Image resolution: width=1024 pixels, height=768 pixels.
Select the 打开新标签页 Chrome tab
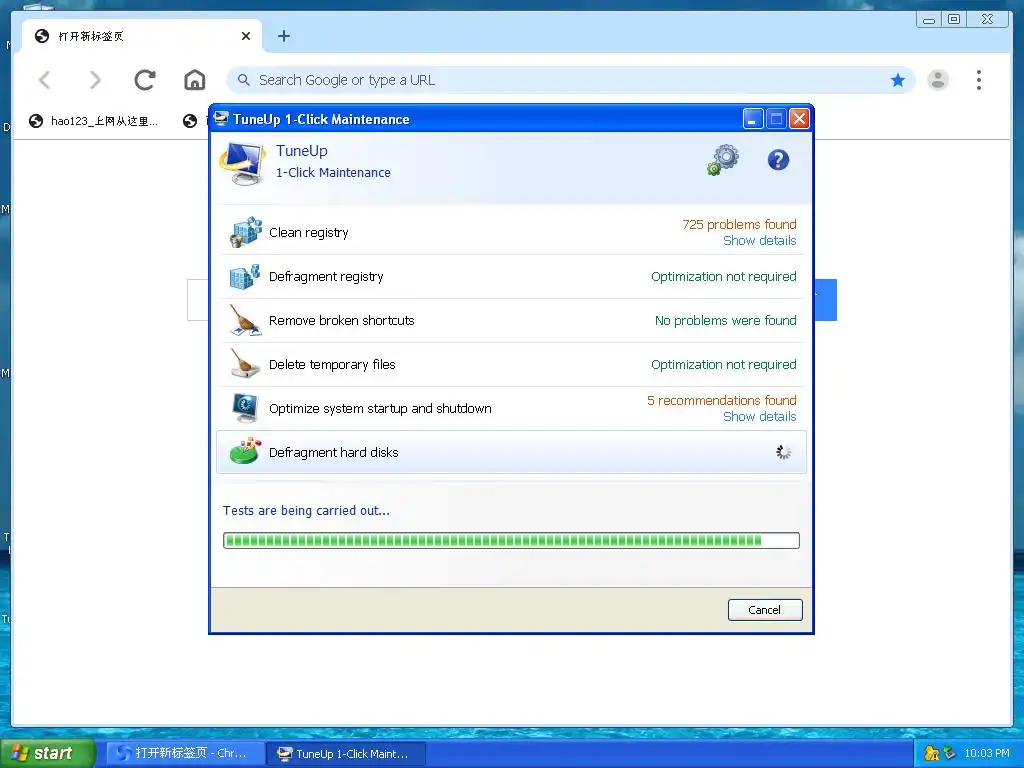142,36
